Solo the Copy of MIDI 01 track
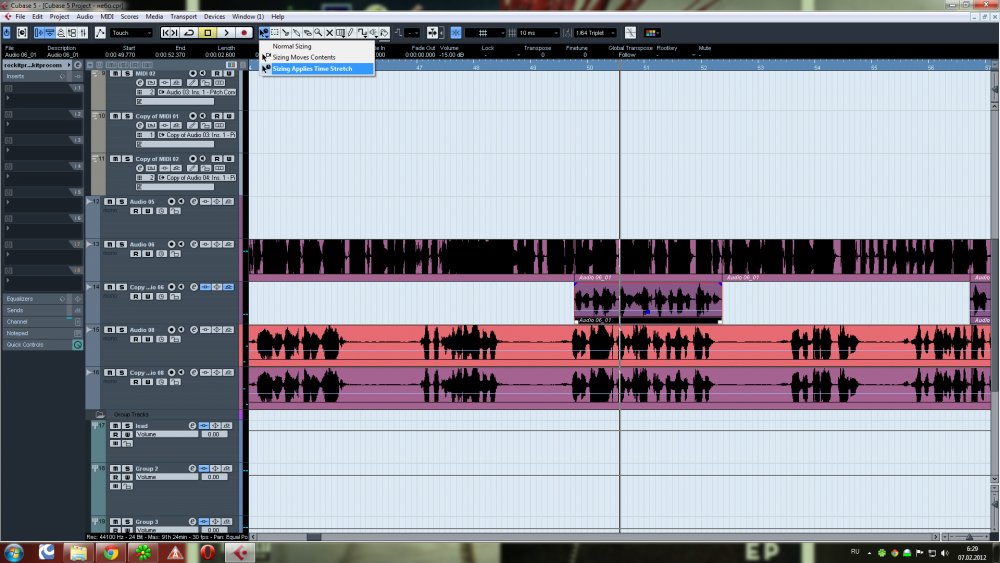 [127, 116]
